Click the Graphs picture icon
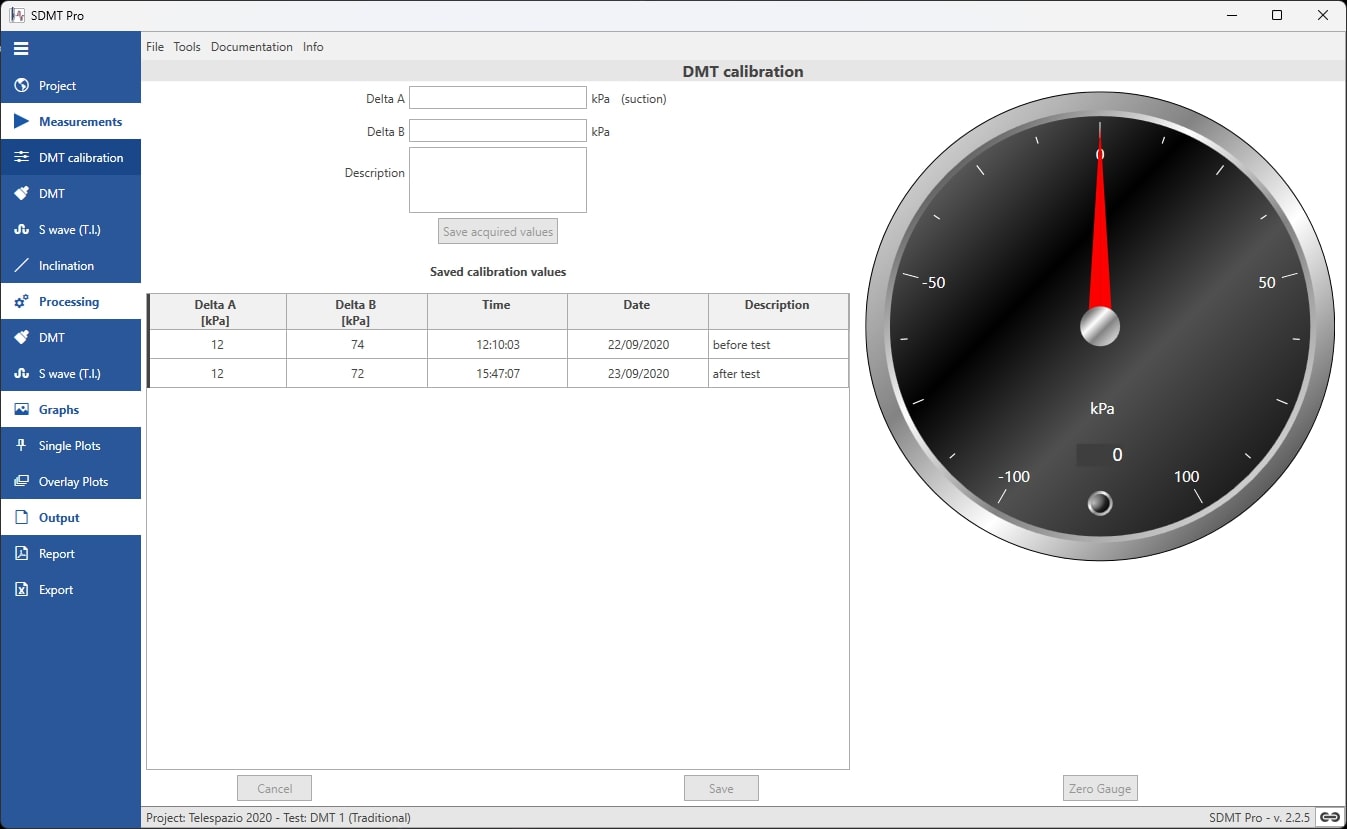The height and width of the screenshot is (829, 1347). [21, 410]
